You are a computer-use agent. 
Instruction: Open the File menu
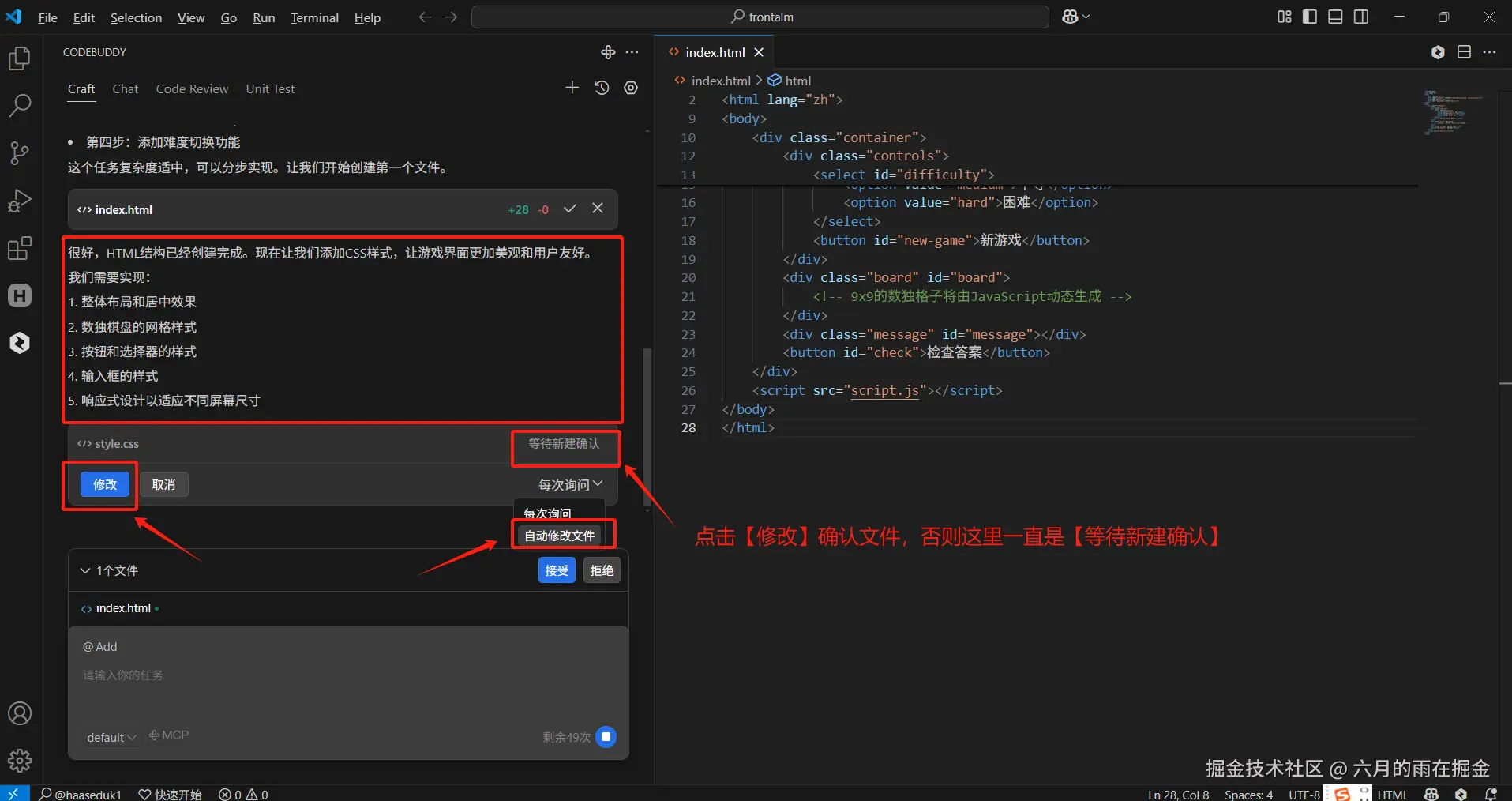coord(47,17)
